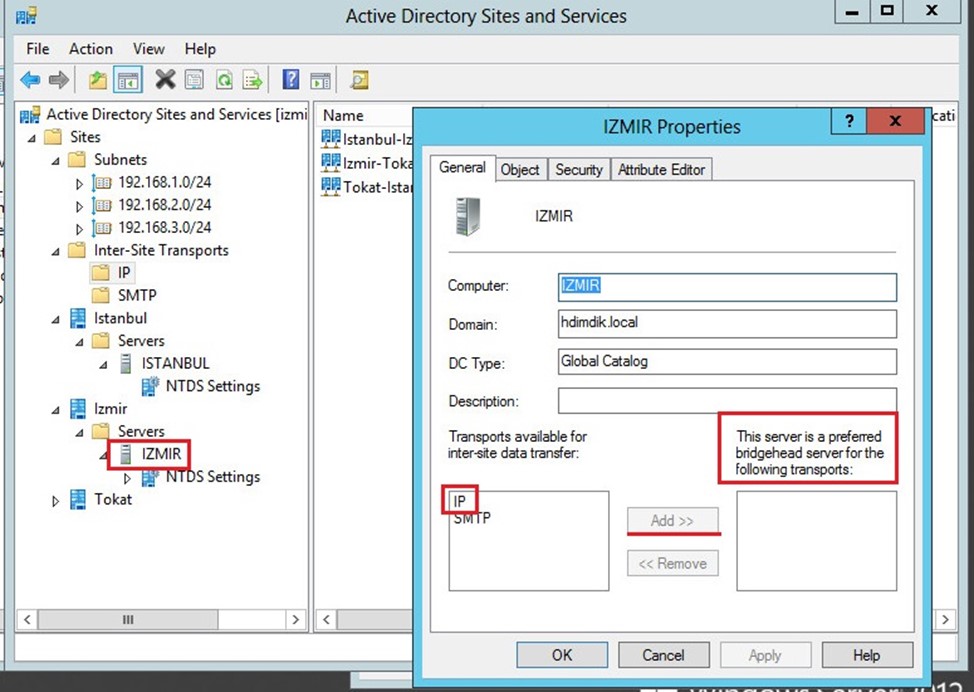The width and height of the screenshot is (974, 692).
Task: Click the right arrow of the tree pane scrollbar
Action: tap(296, 619)
